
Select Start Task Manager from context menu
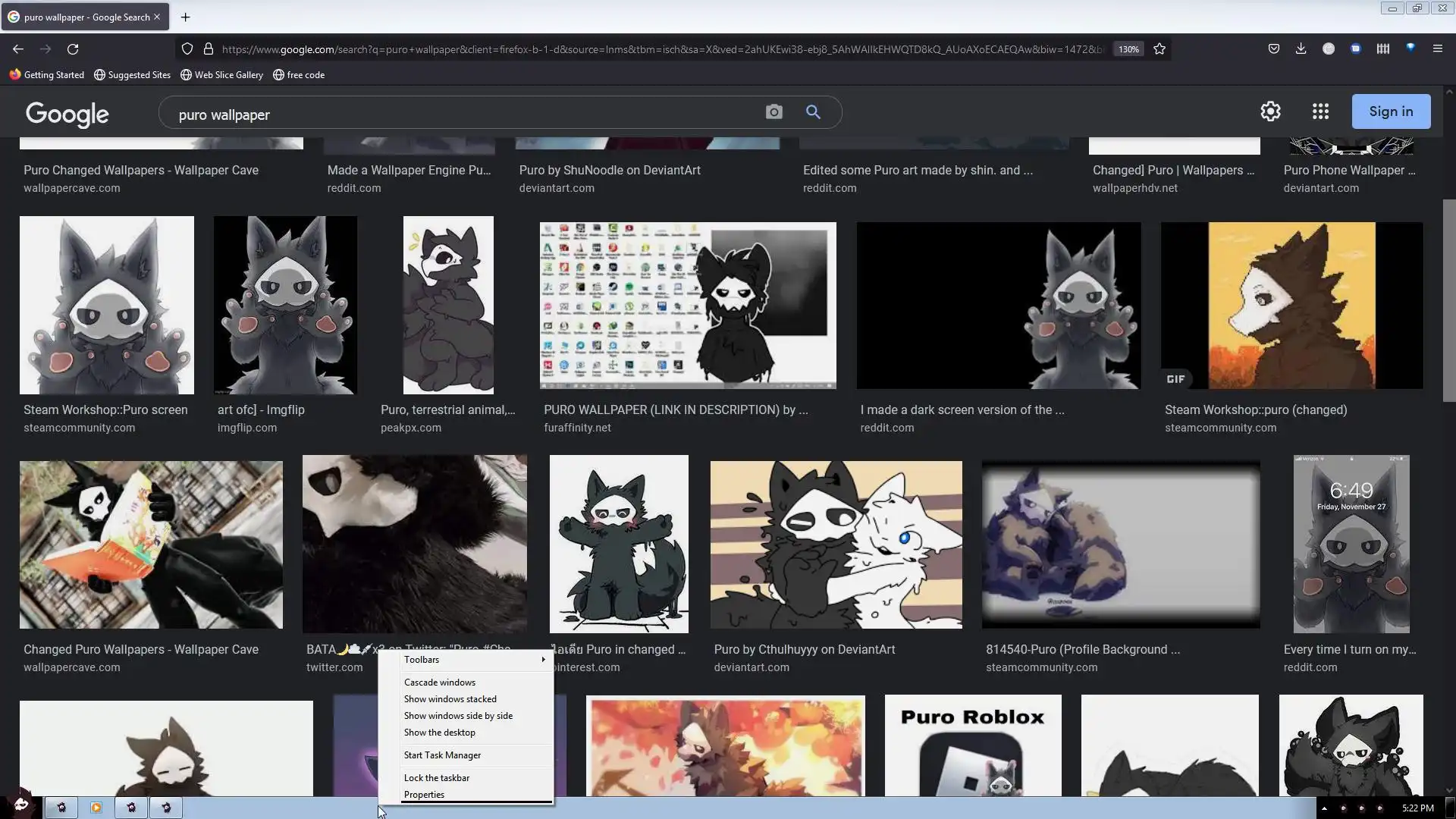(442, 755)
